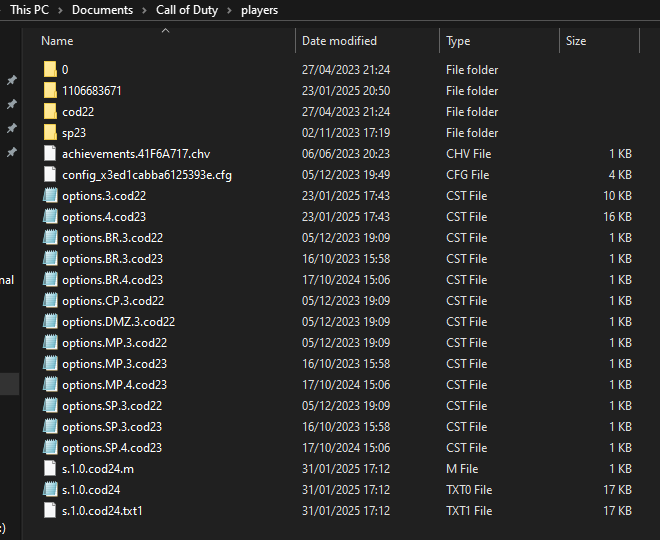
Task: Select folder name sp23
Action: (x=74, y=133)
